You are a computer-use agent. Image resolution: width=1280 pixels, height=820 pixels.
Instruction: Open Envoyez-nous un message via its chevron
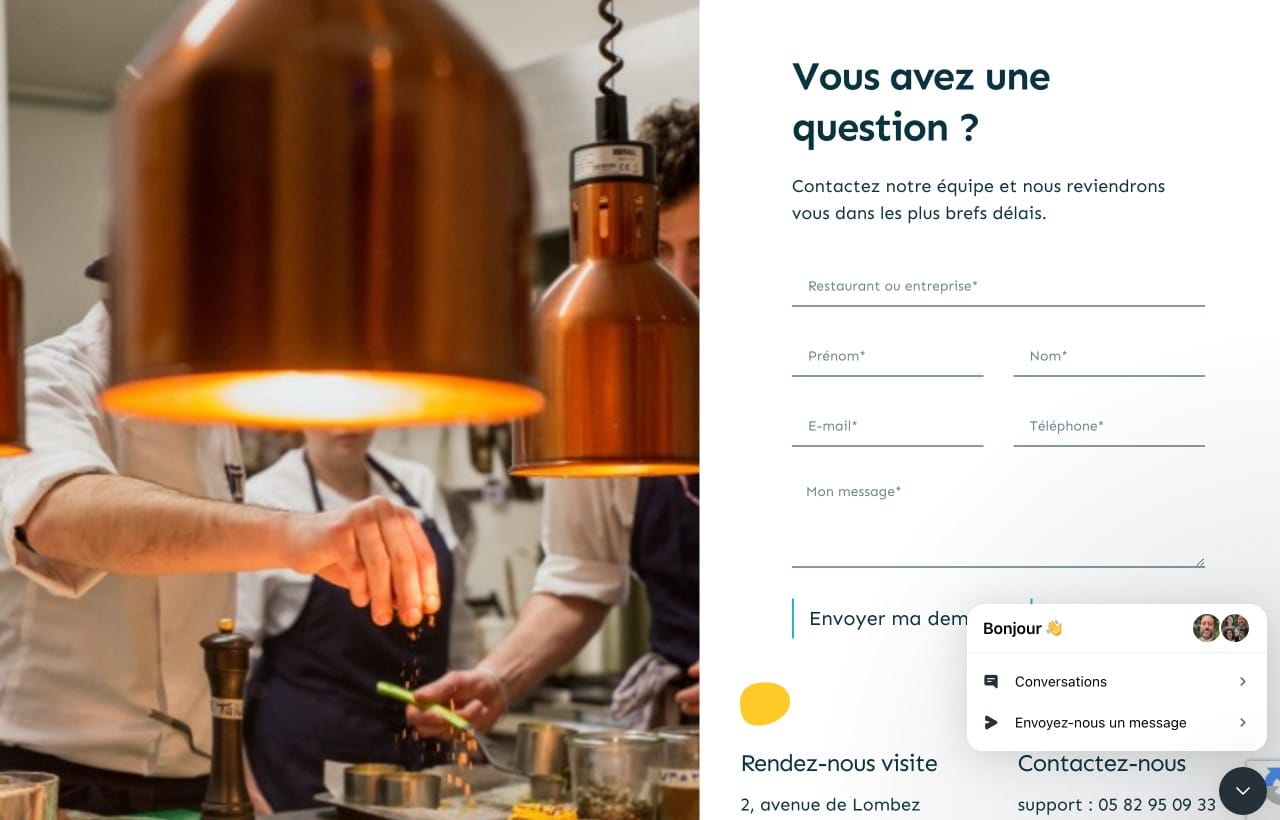pyautogui.click(x=1242, y=722)
